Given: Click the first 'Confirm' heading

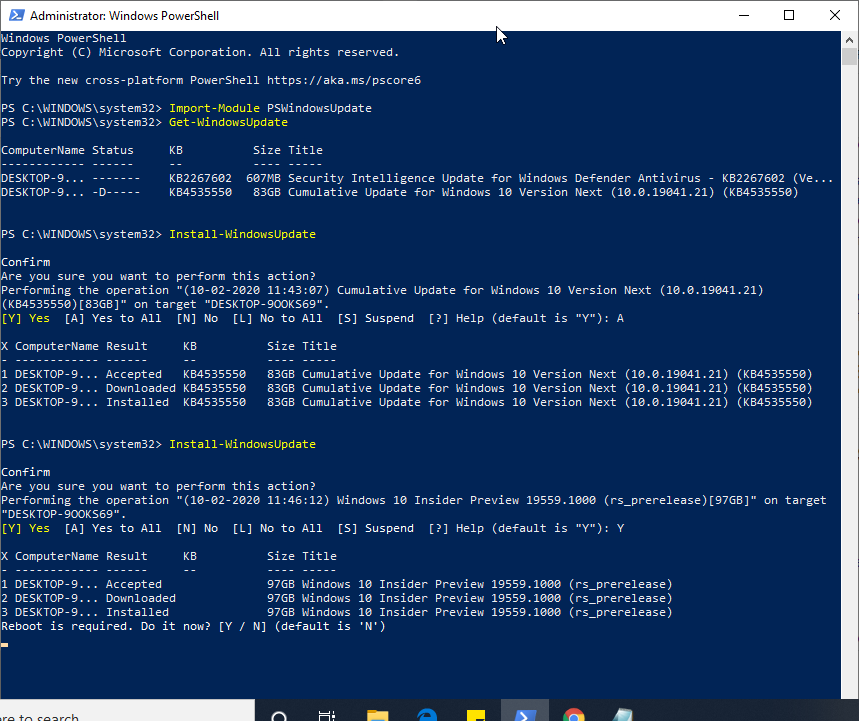Looking at the screenshot, I should click(26, 262).
